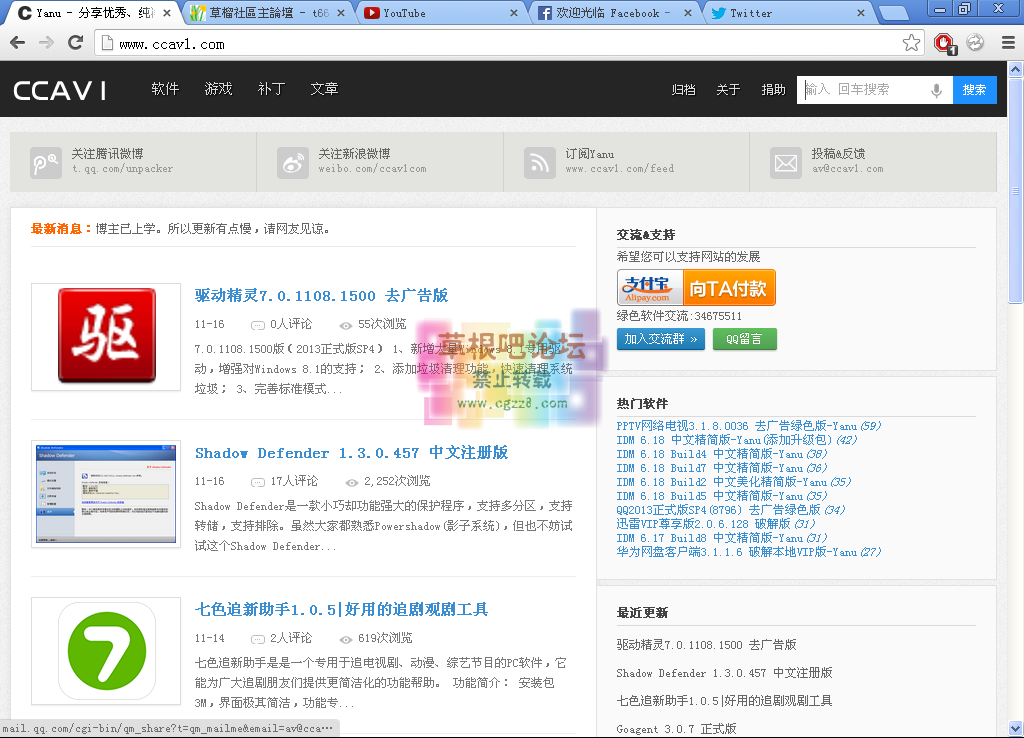
Task: Click the red ad-blocker extension icon
Action: pos(943,43)
